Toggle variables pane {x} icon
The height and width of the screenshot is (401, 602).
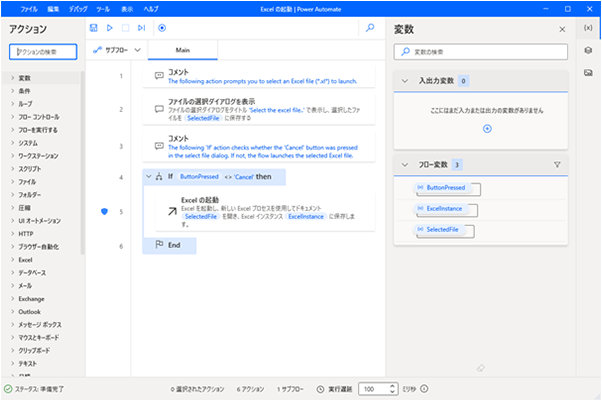coord(588,28)
